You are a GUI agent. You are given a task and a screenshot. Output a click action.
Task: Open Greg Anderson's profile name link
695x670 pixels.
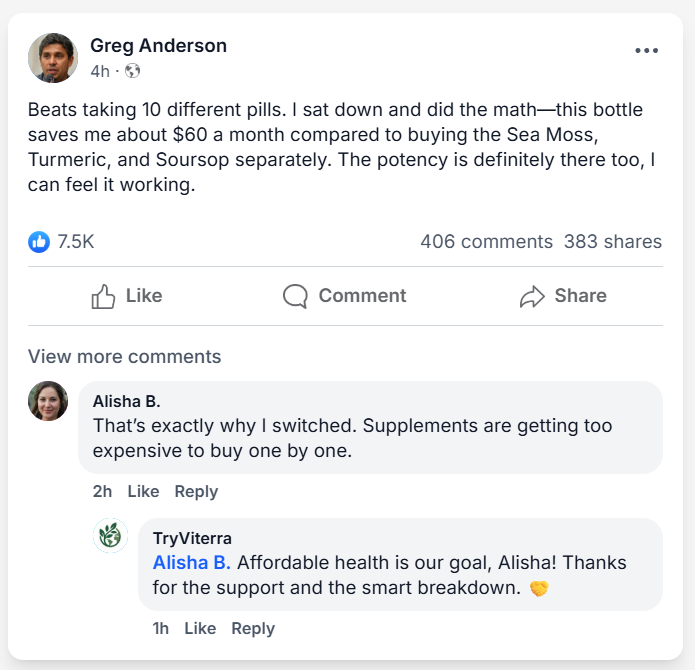[x=158, y=45]
